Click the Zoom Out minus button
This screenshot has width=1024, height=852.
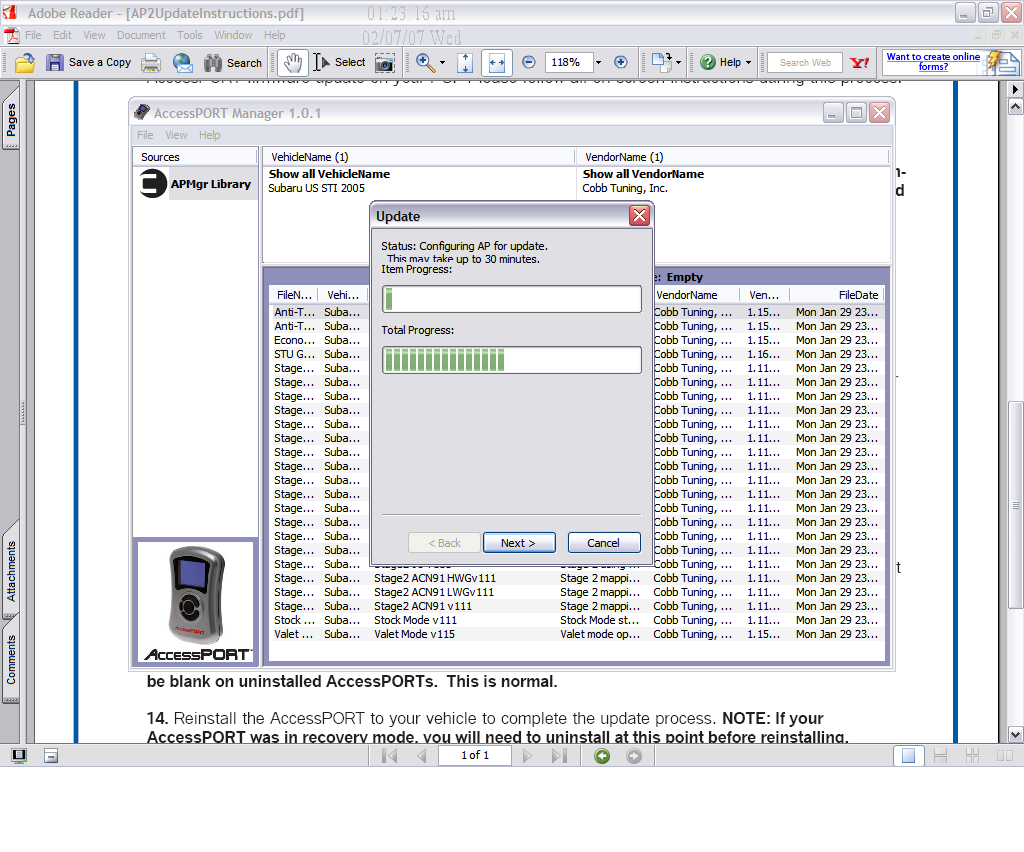(x=529, y=63)
